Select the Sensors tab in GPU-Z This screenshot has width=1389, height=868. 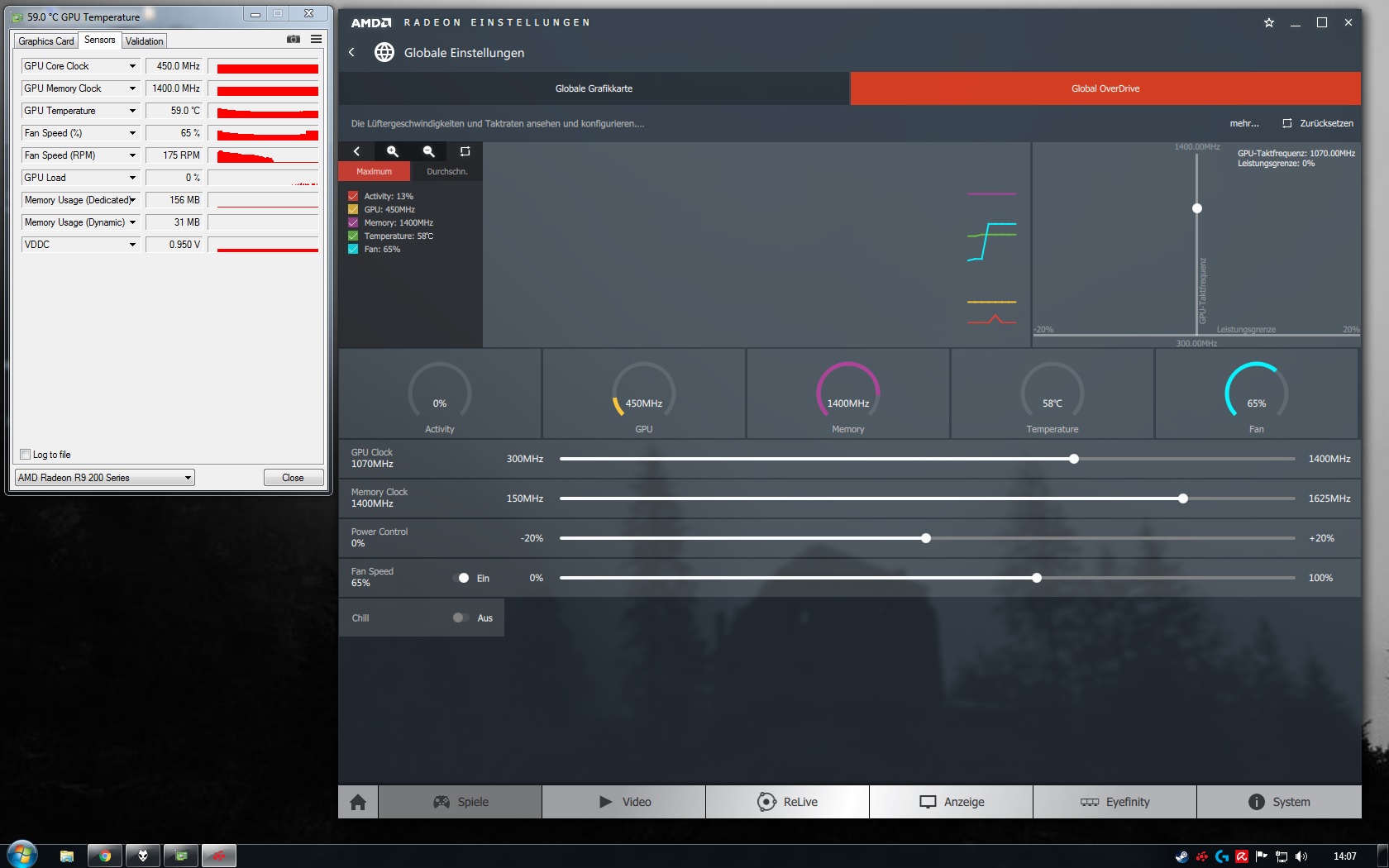coord(100,40)
